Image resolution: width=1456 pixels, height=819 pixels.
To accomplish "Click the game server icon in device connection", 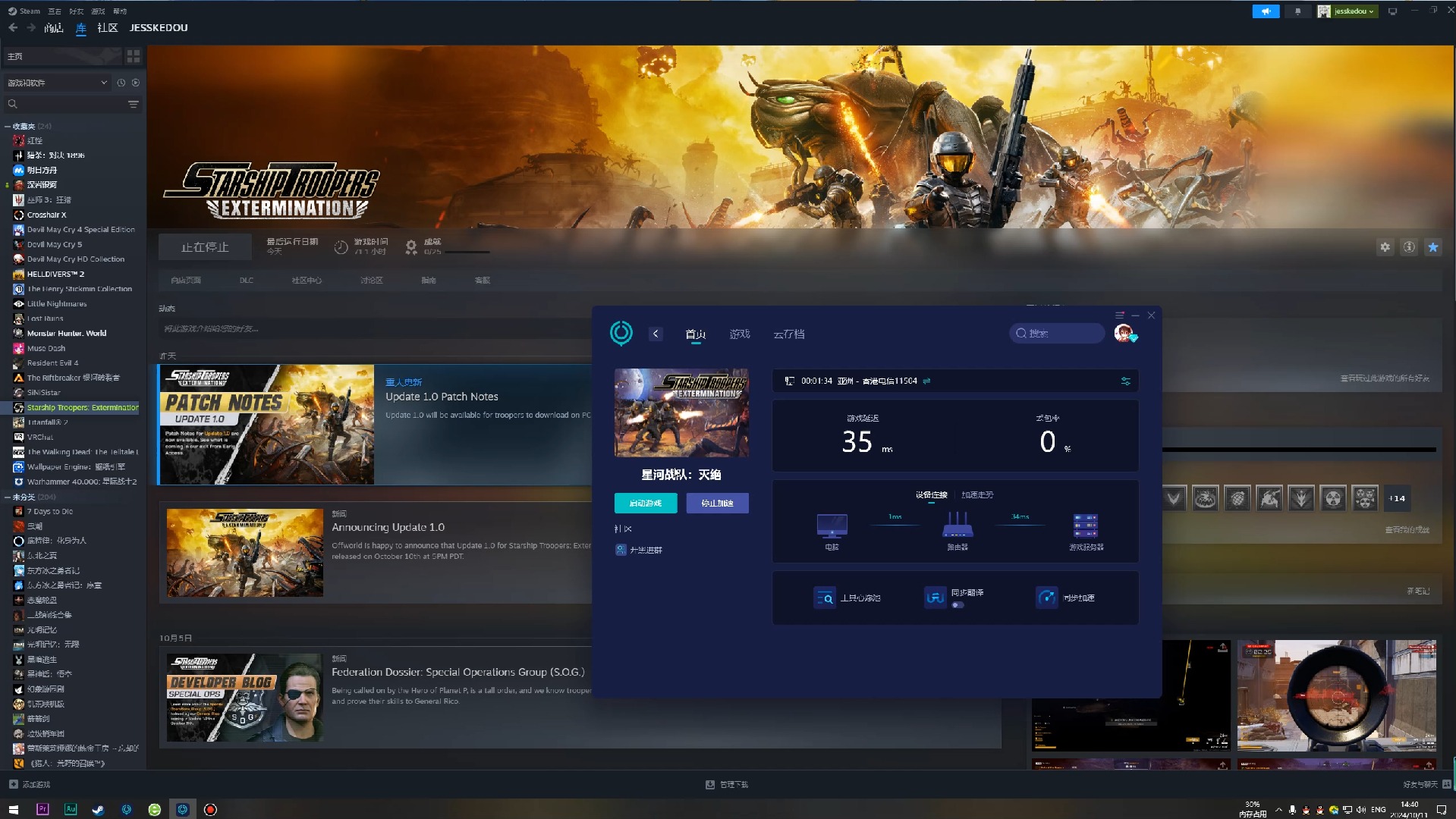I will [x=1086, y=525].
